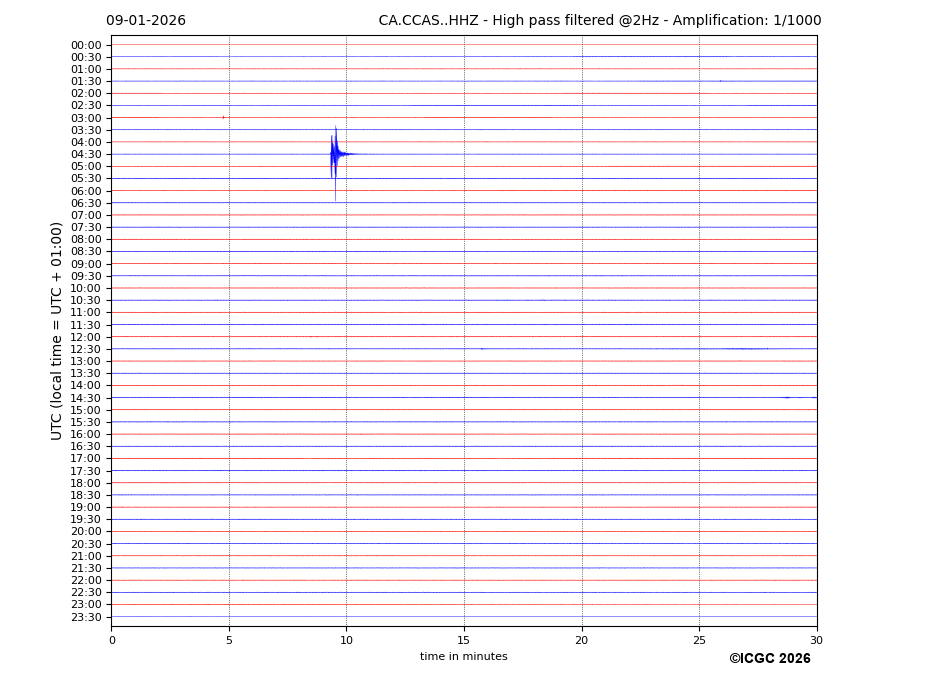Click the 30 tick on the minutes axis
927x696 pixels.
pyautogui.click(x=816, y=639)
